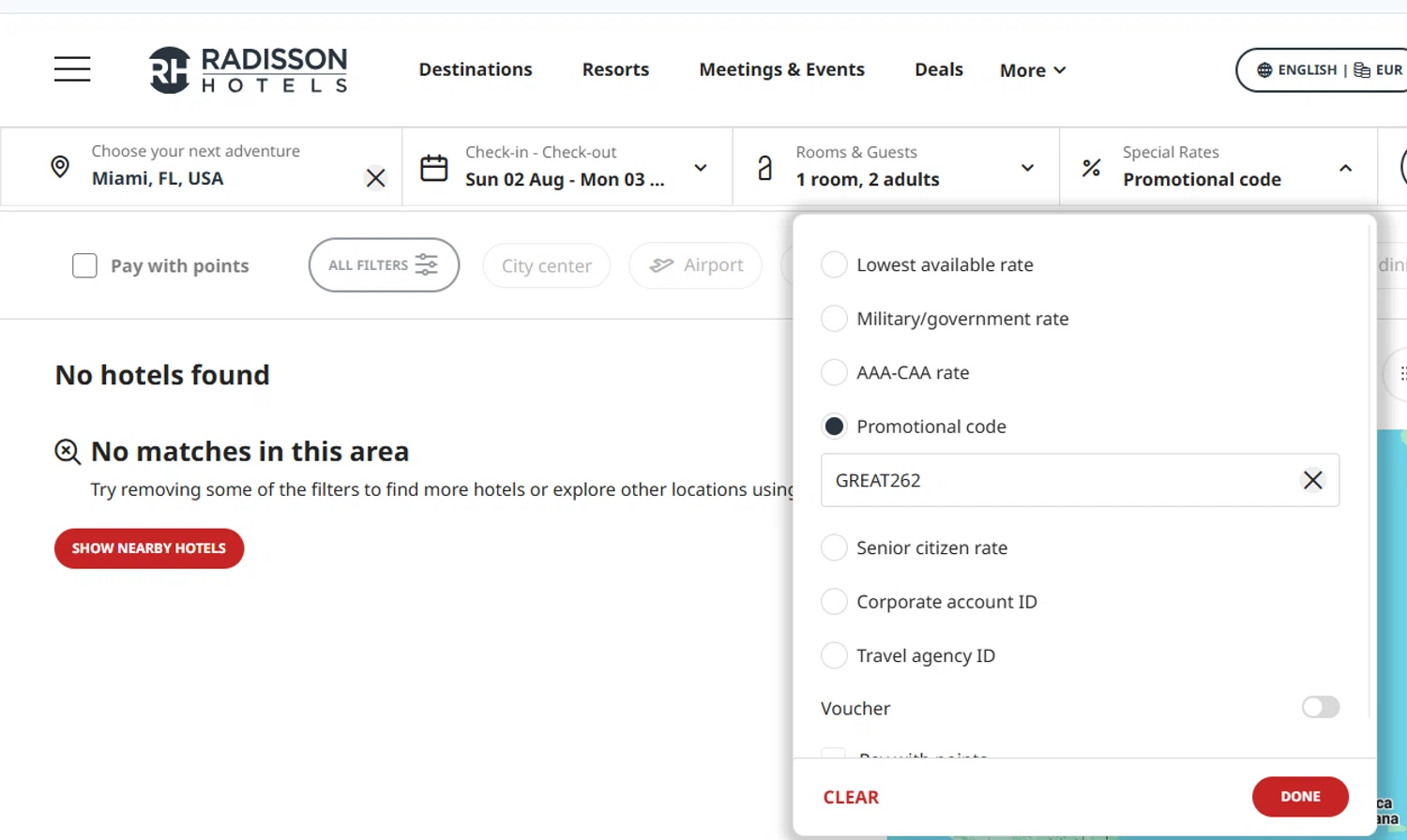This screenshot has width=1407, height=840.
Task: Click the no-matches magnifier icon
Action: pyautogui.click(x=68, y=452)
